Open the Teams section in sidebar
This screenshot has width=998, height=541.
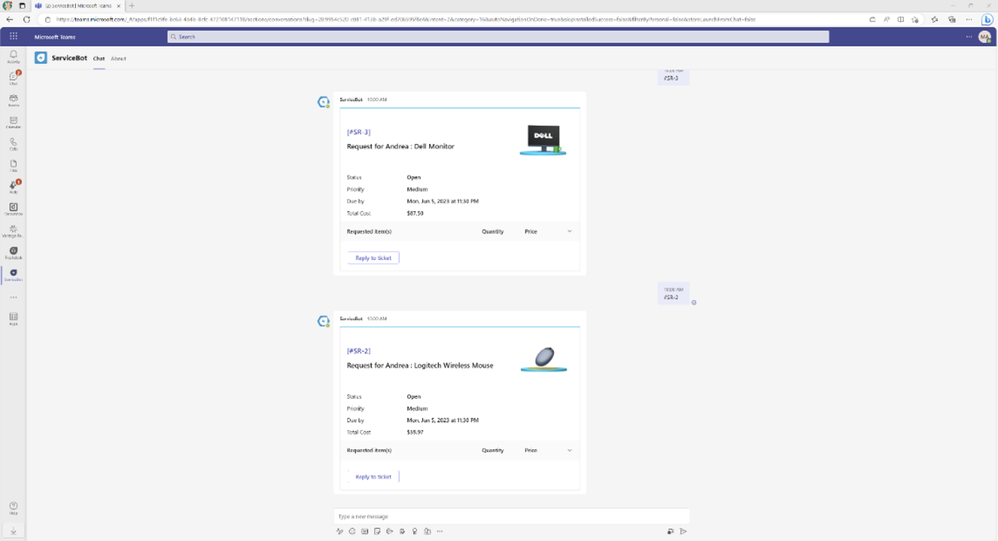pos(13,100)
